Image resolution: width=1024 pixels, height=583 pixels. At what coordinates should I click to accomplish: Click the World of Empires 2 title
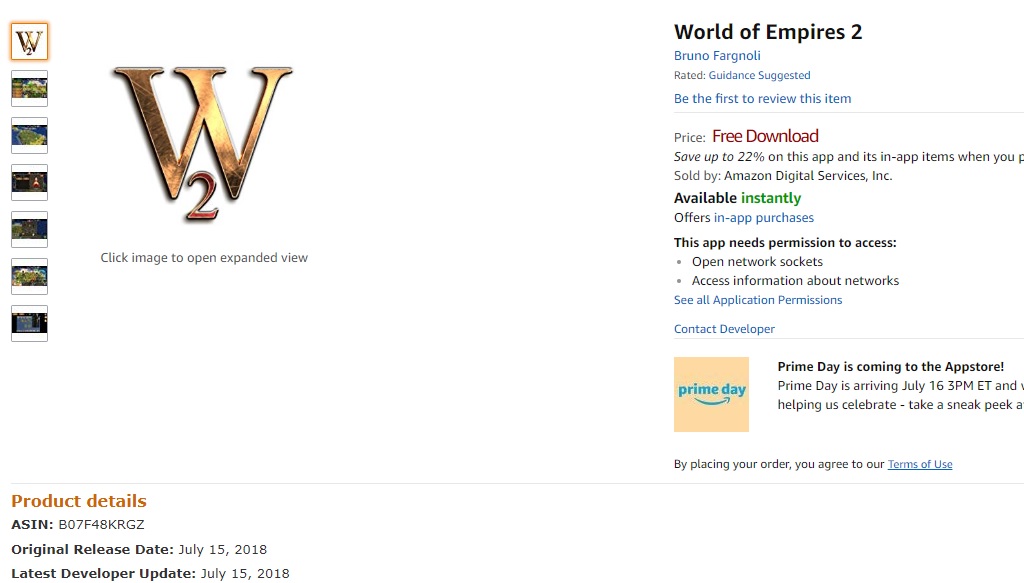[767, 32]
